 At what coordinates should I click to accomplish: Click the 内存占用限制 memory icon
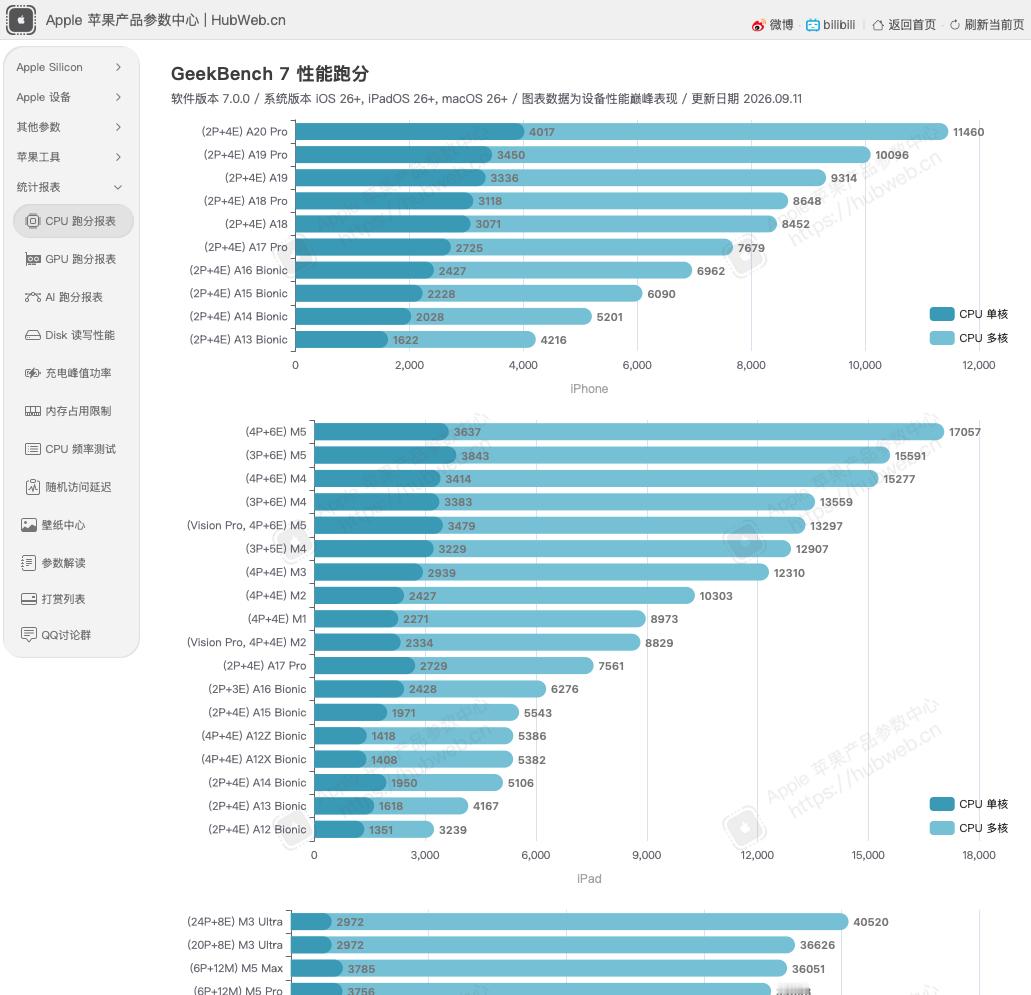pos(32,411)
